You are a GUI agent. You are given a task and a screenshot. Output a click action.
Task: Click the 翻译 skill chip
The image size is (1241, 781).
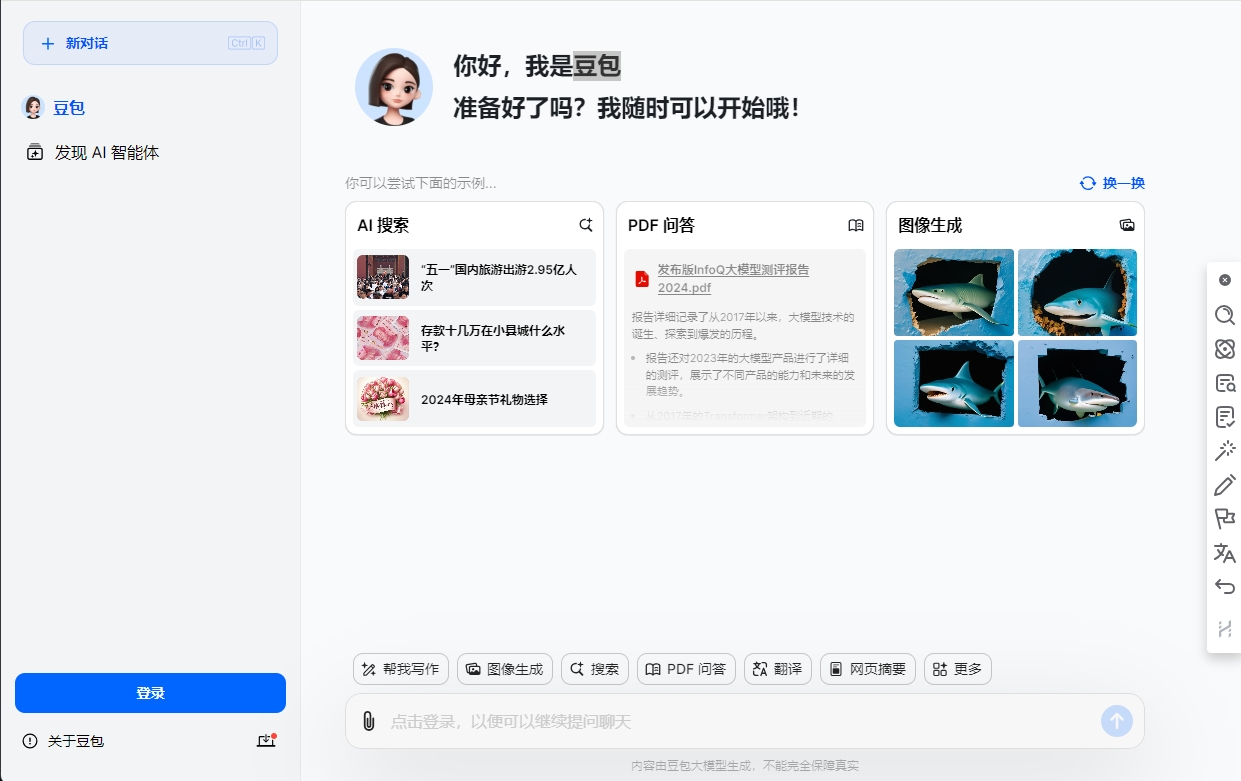click(x=778, y=669)
